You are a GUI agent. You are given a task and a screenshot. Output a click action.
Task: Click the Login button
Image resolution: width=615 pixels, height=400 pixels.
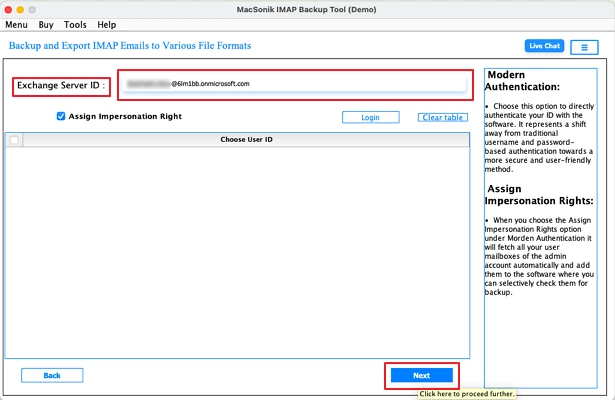(x=371, y=117)
